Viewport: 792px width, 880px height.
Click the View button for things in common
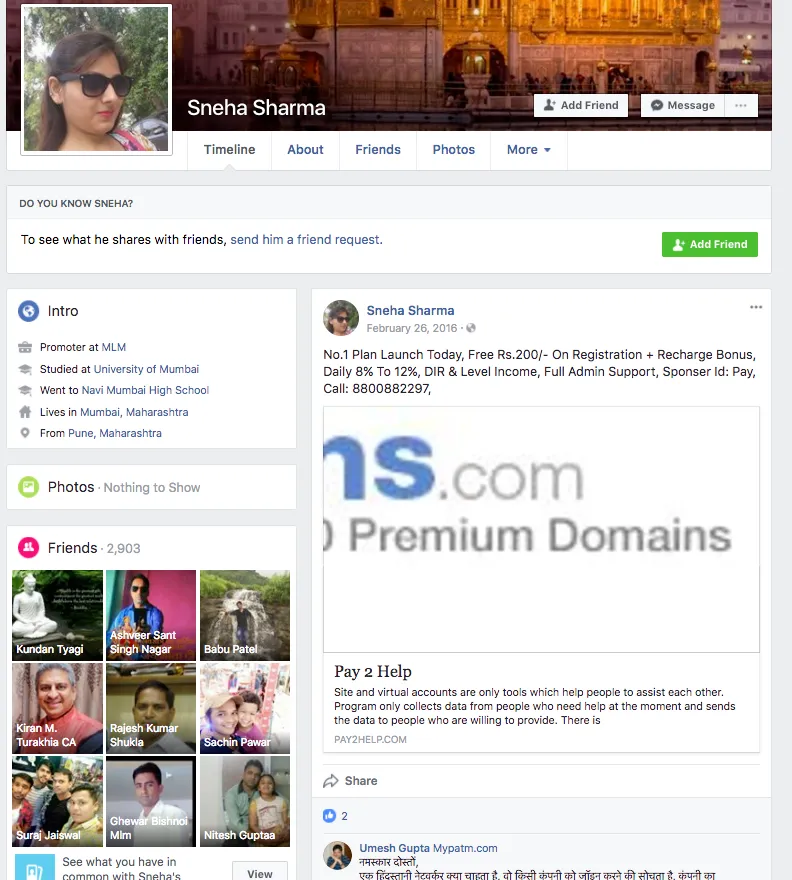[x=260, y=873]
